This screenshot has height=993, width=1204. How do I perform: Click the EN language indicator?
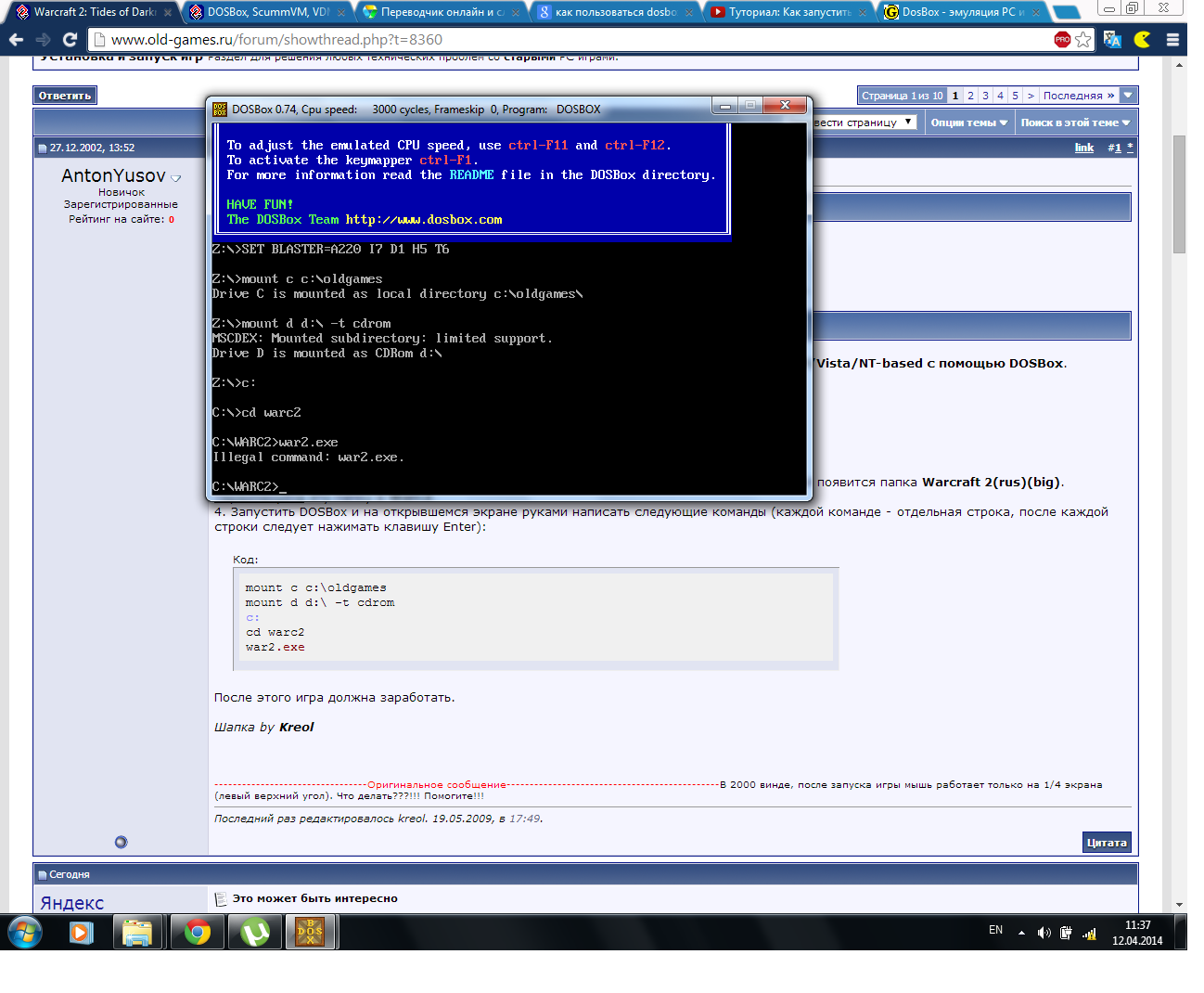995,930
